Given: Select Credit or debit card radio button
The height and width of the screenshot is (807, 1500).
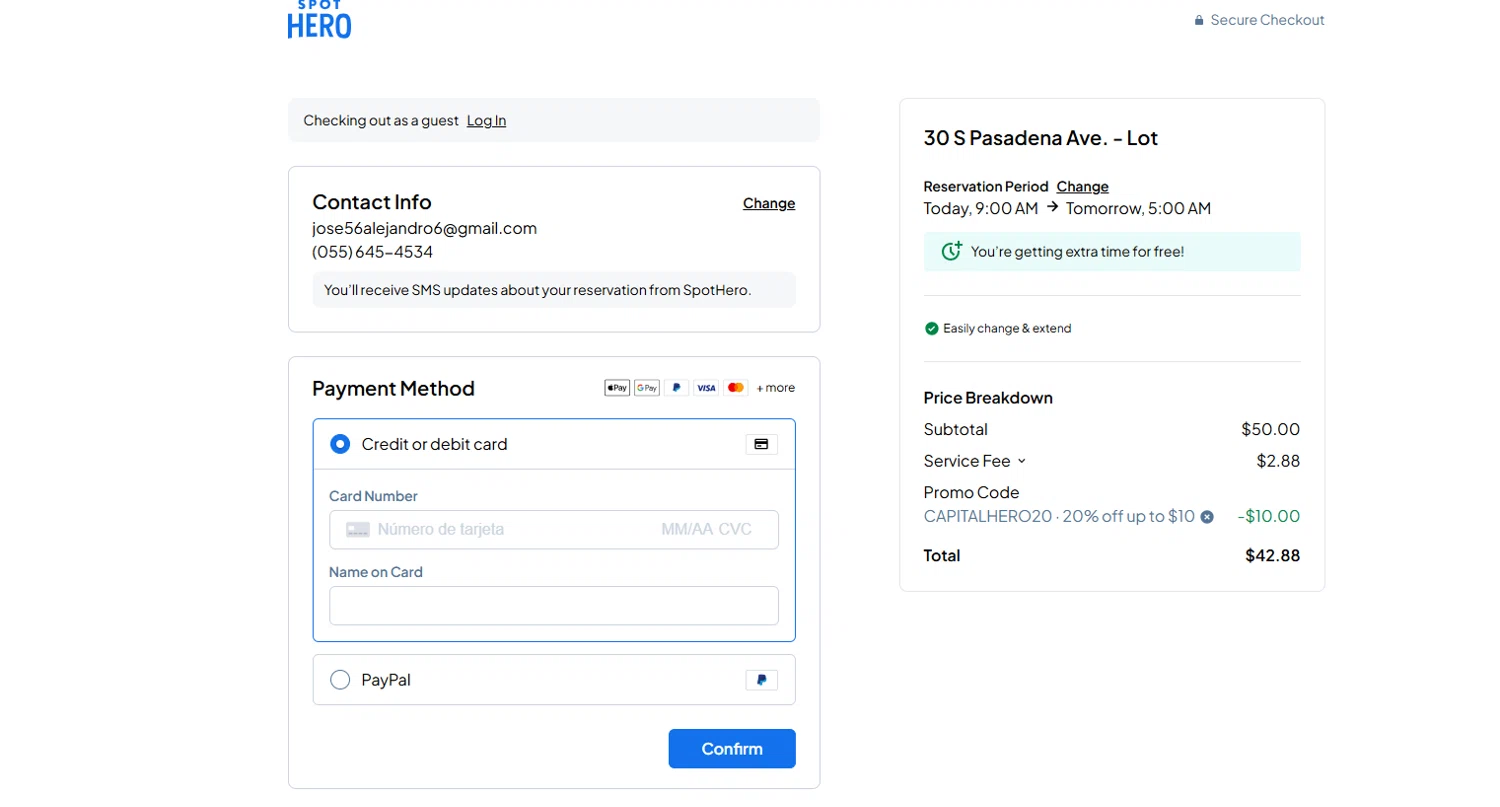Looking at the screenshot, I should tap(340, 444).
